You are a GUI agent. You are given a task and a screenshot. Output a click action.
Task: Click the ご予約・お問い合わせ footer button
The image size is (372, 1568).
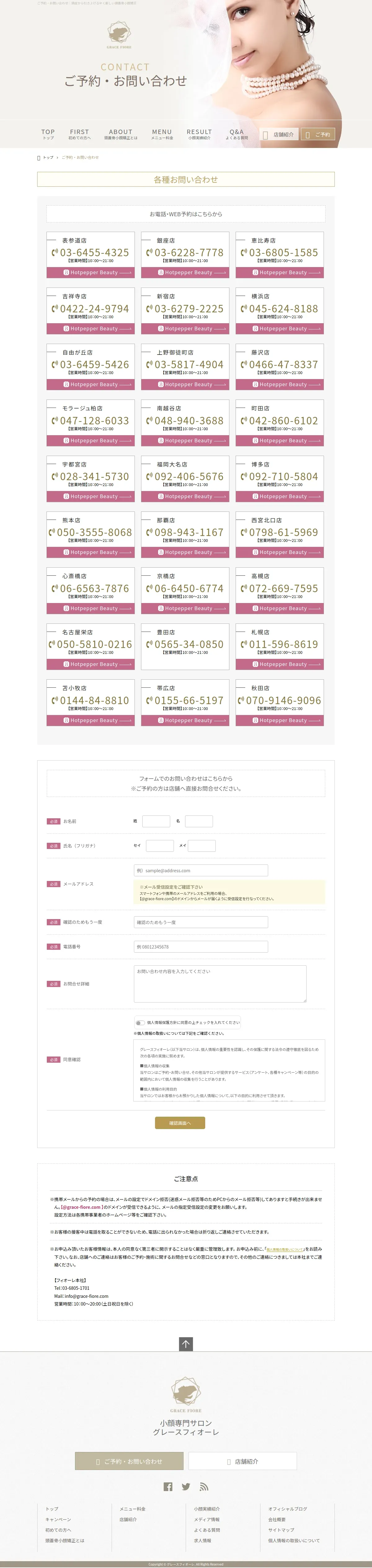[129, 1461]
